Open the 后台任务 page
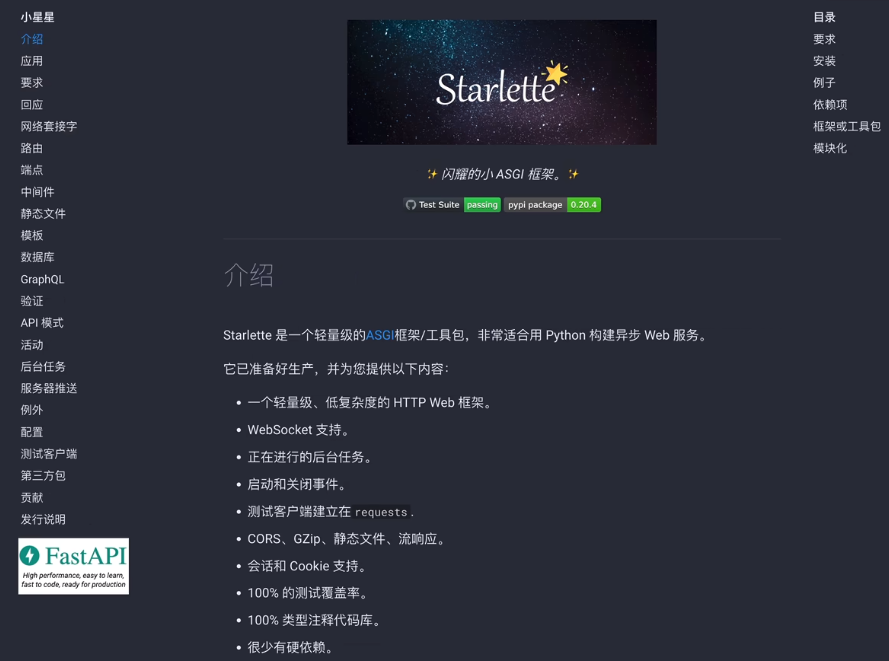 pyautogui.click(x=43, y=366)
